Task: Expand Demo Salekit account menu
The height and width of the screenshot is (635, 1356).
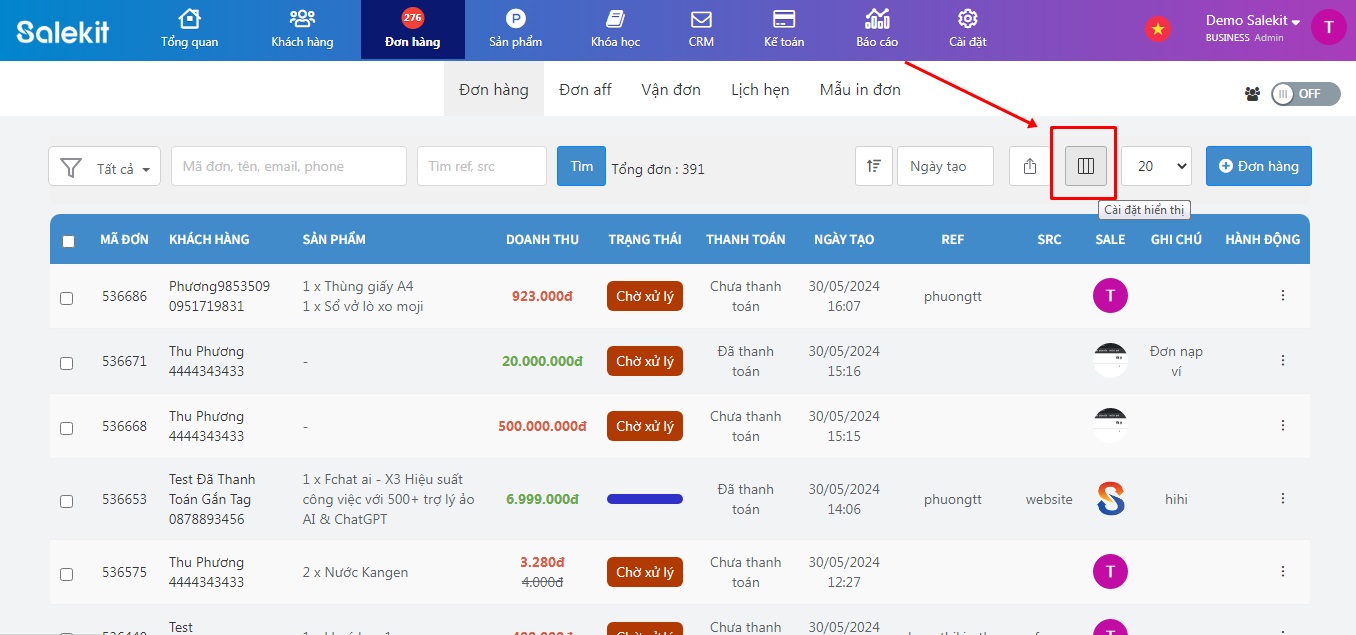Action: point(1252,21)
